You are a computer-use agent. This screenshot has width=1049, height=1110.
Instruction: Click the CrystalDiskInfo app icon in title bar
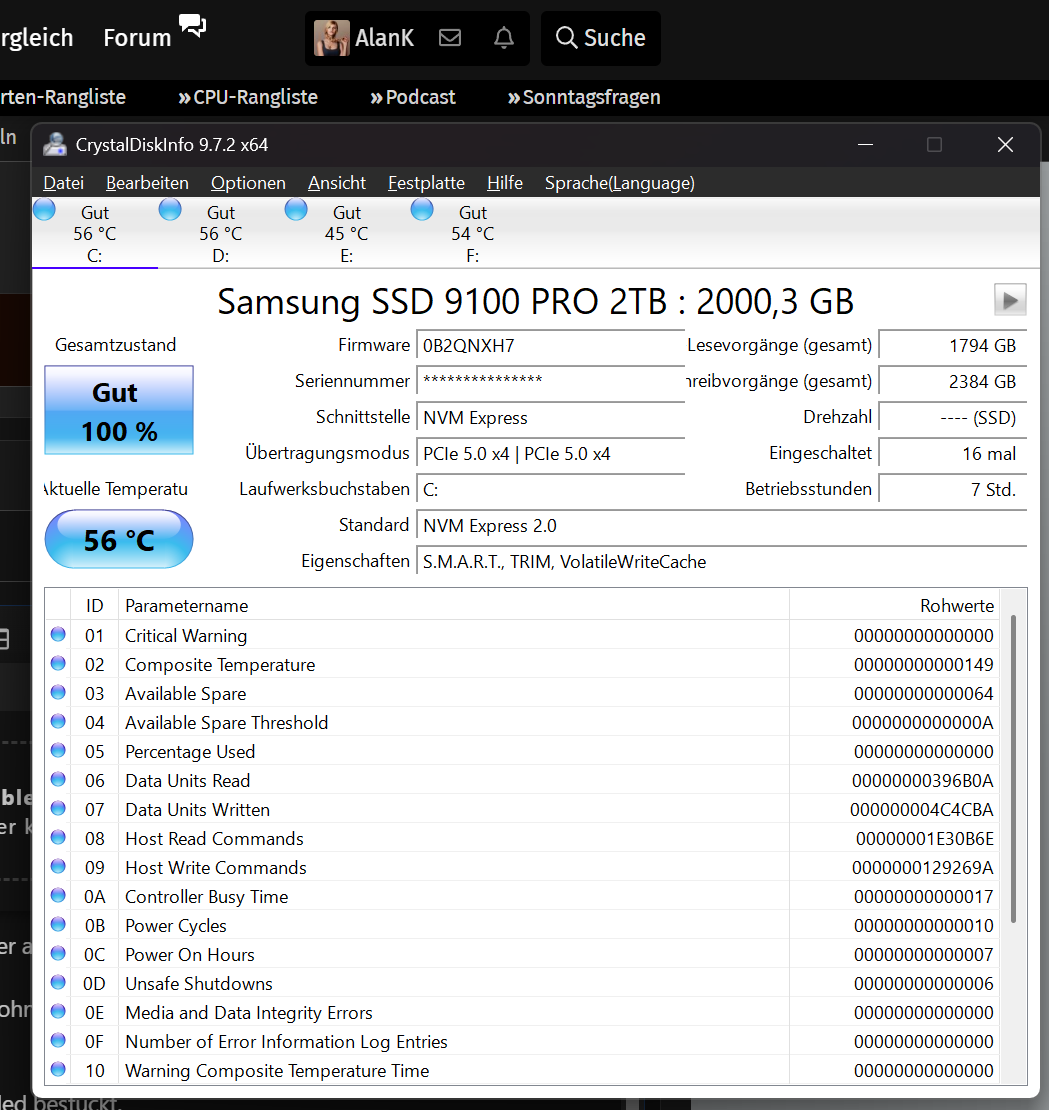55,144
